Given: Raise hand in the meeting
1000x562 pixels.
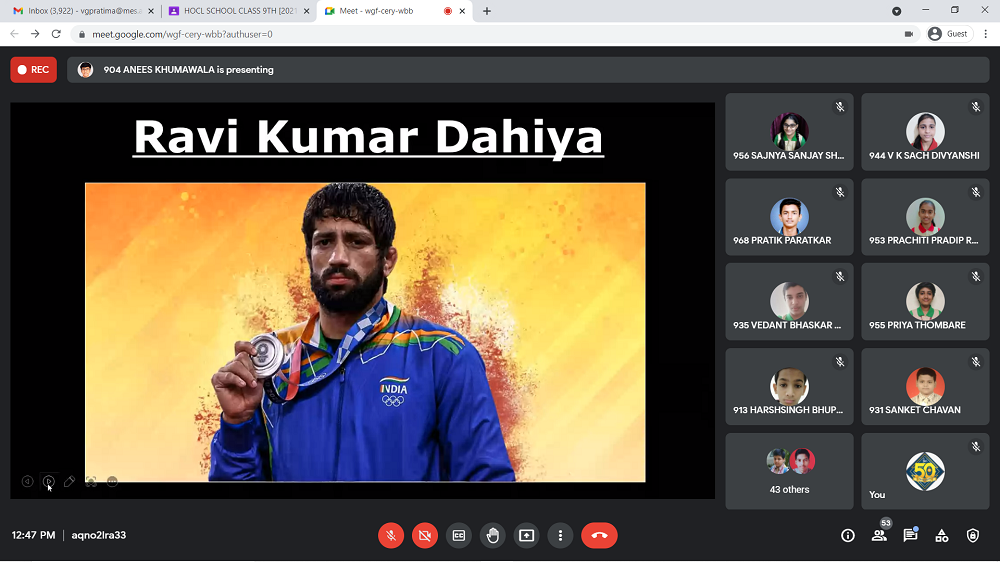Looking at the screenshot, I should pyautogui.click(x=493, y=535).
